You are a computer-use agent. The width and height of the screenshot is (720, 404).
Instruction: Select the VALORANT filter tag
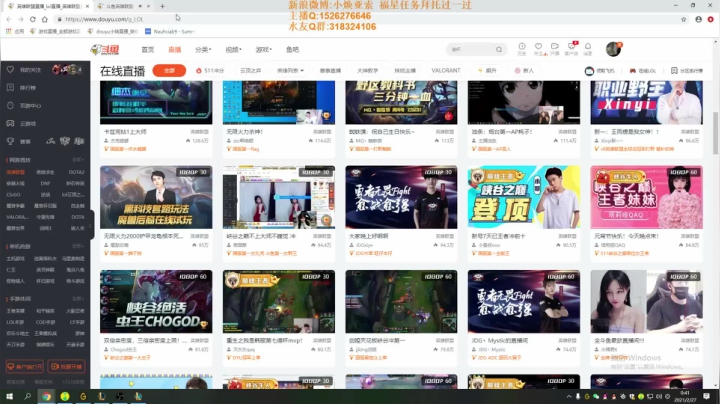click(445, 71)
